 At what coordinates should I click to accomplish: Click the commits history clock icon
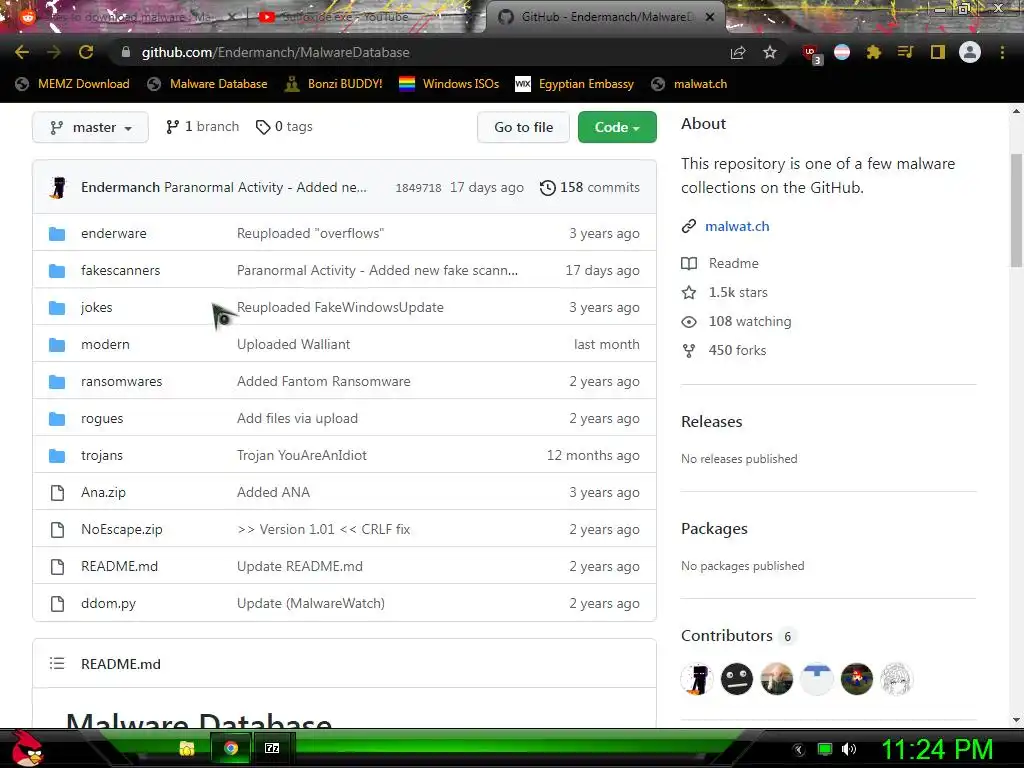(x=548, y=187)
